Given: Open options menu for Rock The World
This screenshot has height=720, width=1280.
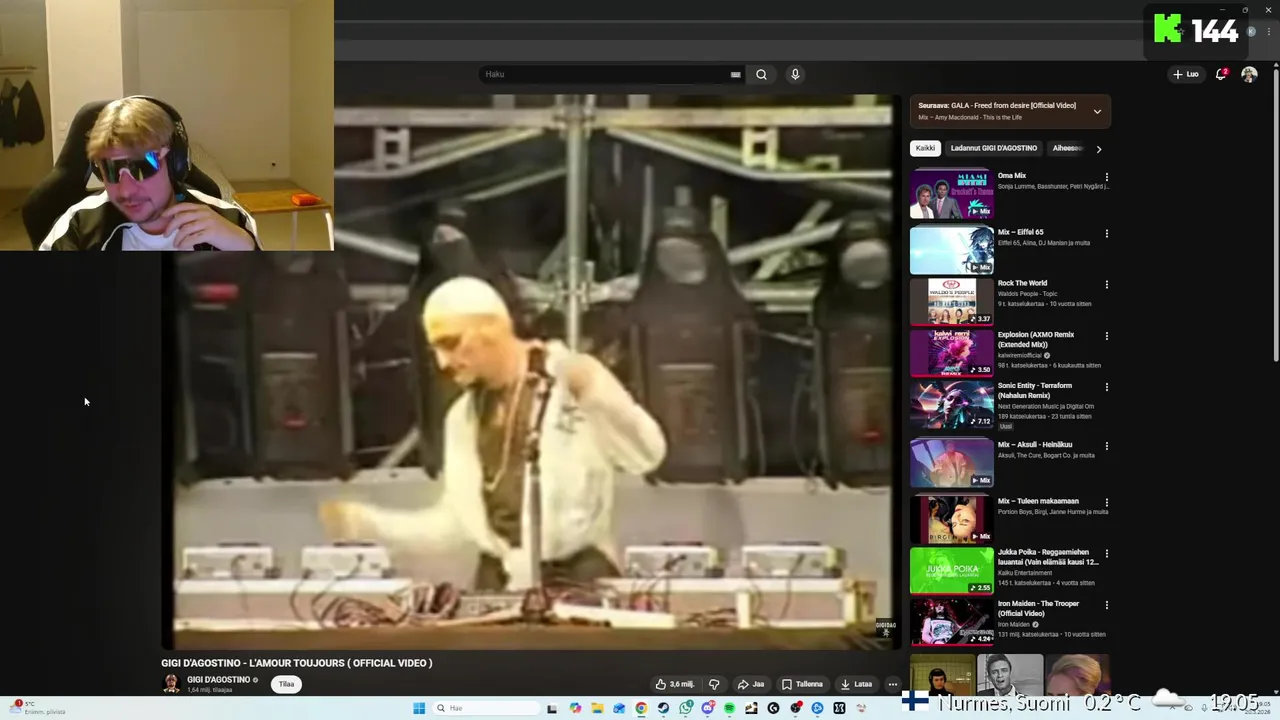Looking at the screenshot, I should (1106, 285).
